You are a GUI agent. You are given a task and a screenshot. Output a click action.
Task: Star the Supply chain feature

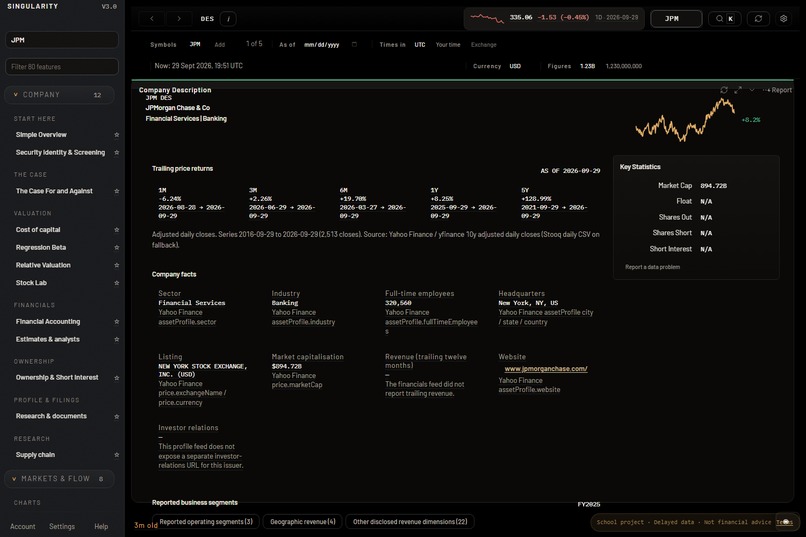pos(117,455)
